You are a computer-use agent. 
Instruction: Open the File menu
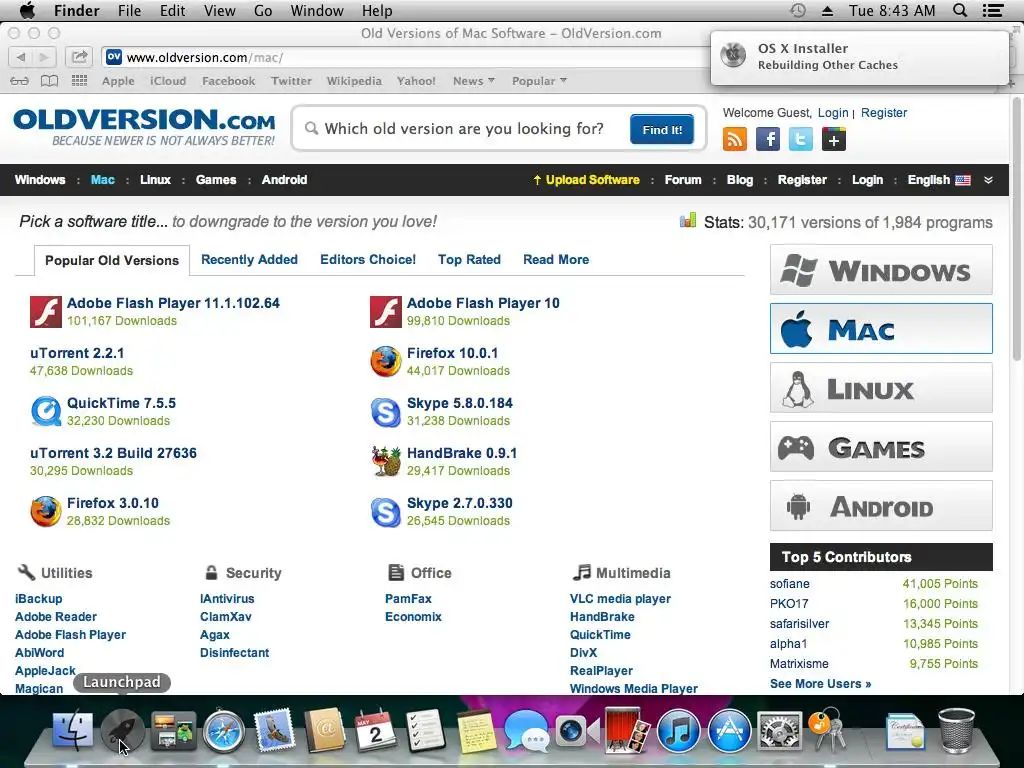click(129, 10)
